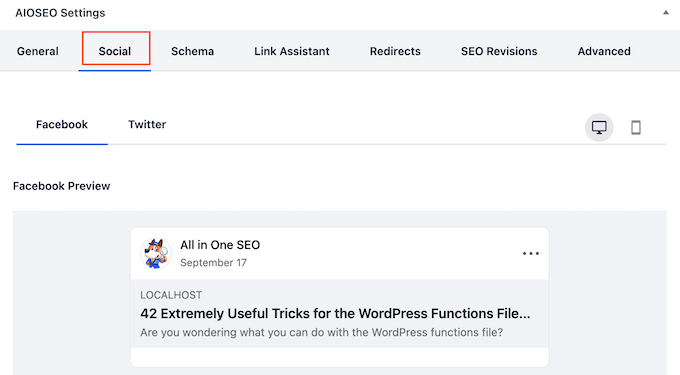Choose the desktop preview icon
The image size is (680, 375).
599,127
